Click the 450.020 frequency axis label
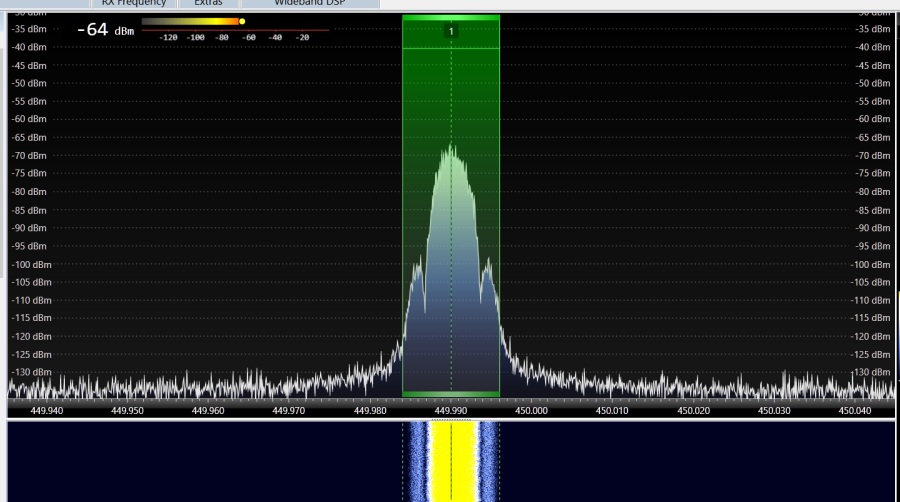The width and height of the screenshot is (900, 502). [x=693, y=411]
